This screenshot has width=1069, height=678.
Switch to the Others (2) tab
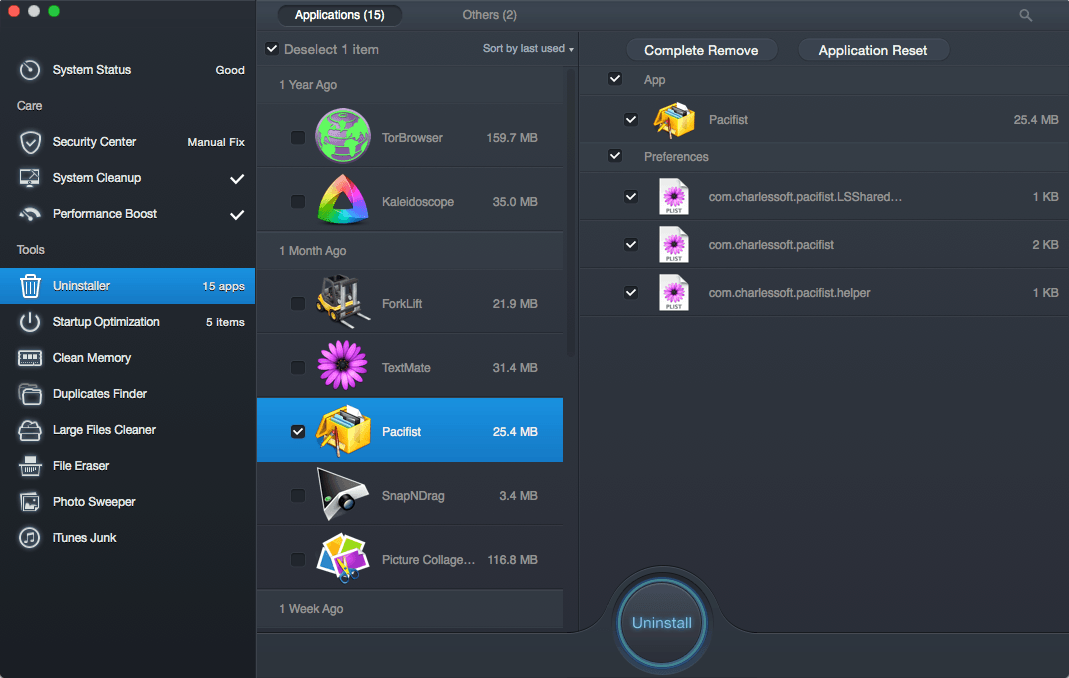(x=490, y=15)
